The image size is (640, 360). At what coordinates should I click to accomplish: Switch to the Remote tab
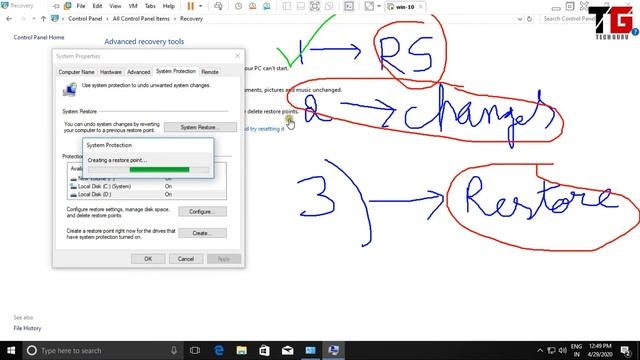210,72
